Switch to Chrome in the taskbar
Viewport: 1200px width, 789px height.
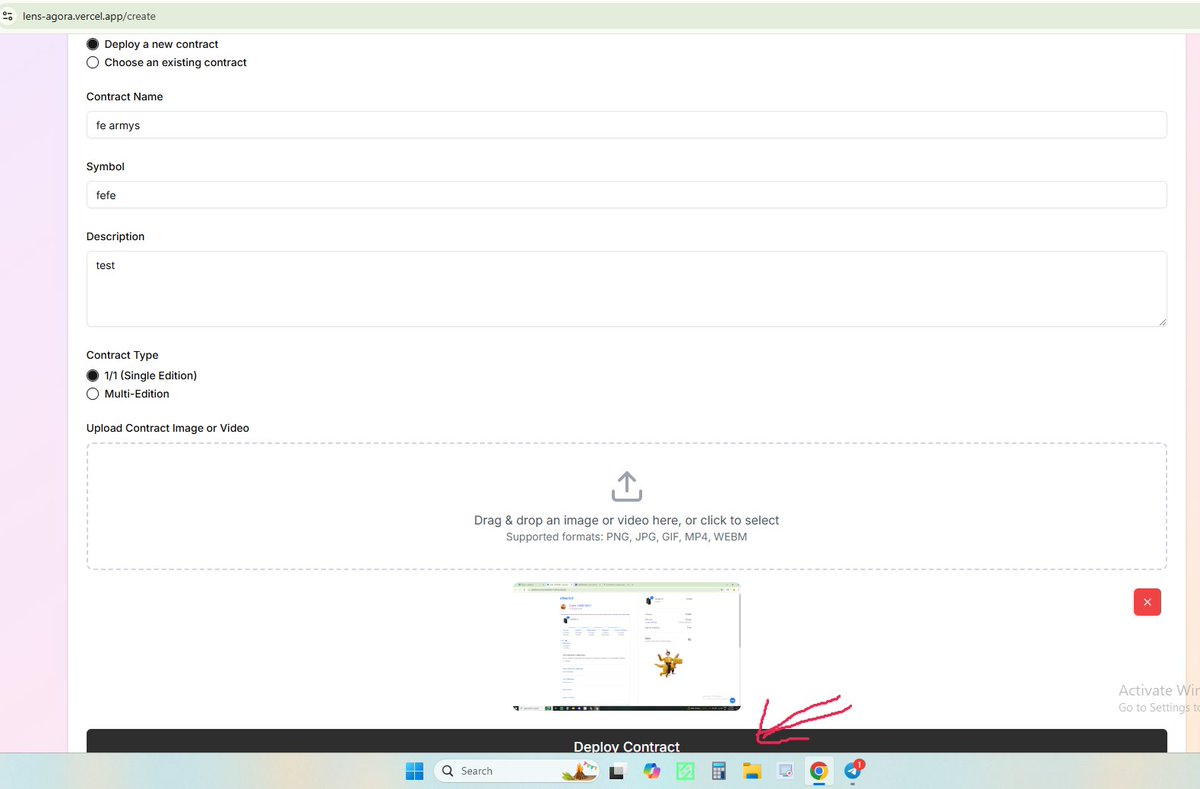[819, 771]
